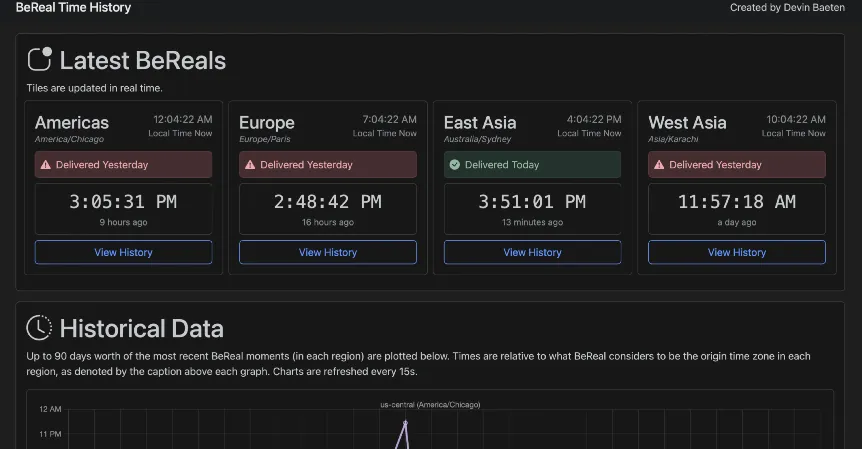Click the West Asia region heading
Viewport: 862px width, 449px height.
(687, 123)
